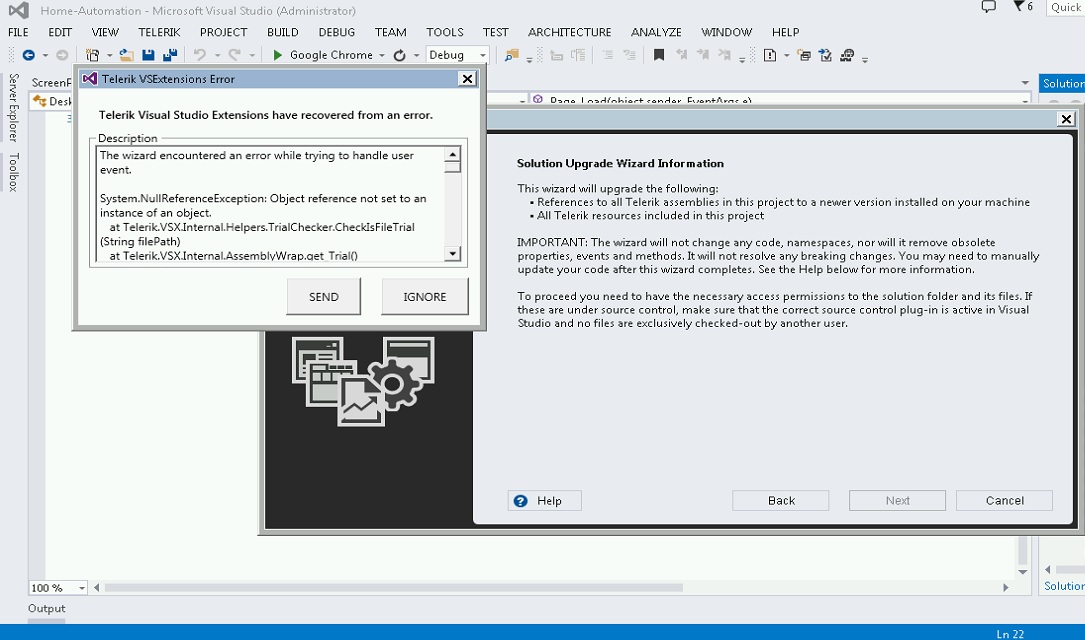The width and height of the screenshot is (1085, 640).
Task: Click the editor horizontal scrollbar thumb
Action: coord(393,587)
